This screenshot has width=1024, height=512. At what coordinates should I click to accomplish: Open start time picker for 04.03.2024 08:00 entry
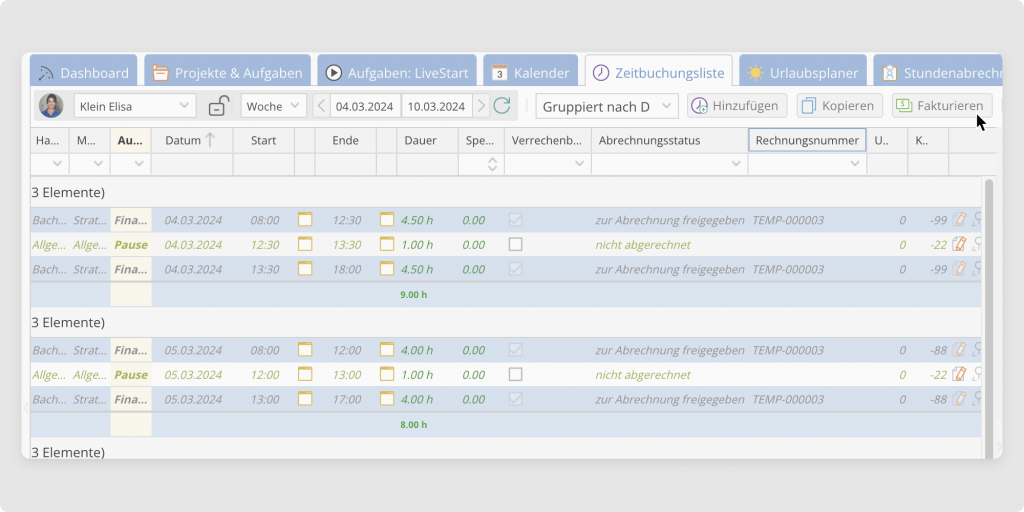point(305,219)
